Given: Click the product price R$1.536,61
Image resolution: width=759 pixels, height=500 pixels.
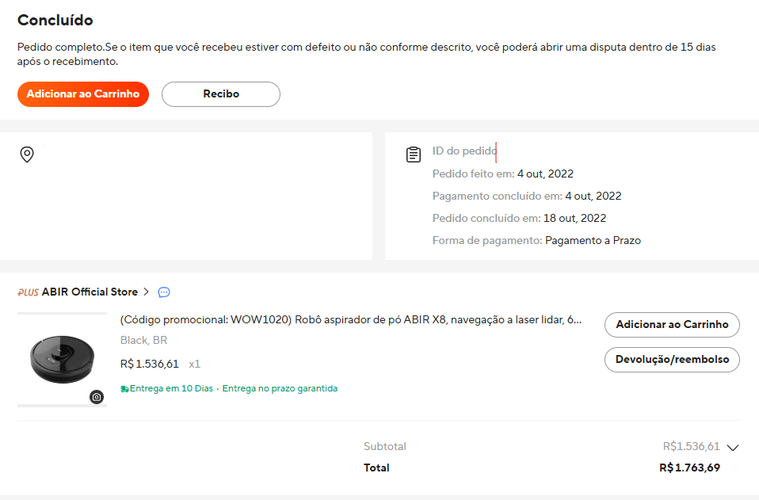Looking at the screenshot, I should click(149, 364).
